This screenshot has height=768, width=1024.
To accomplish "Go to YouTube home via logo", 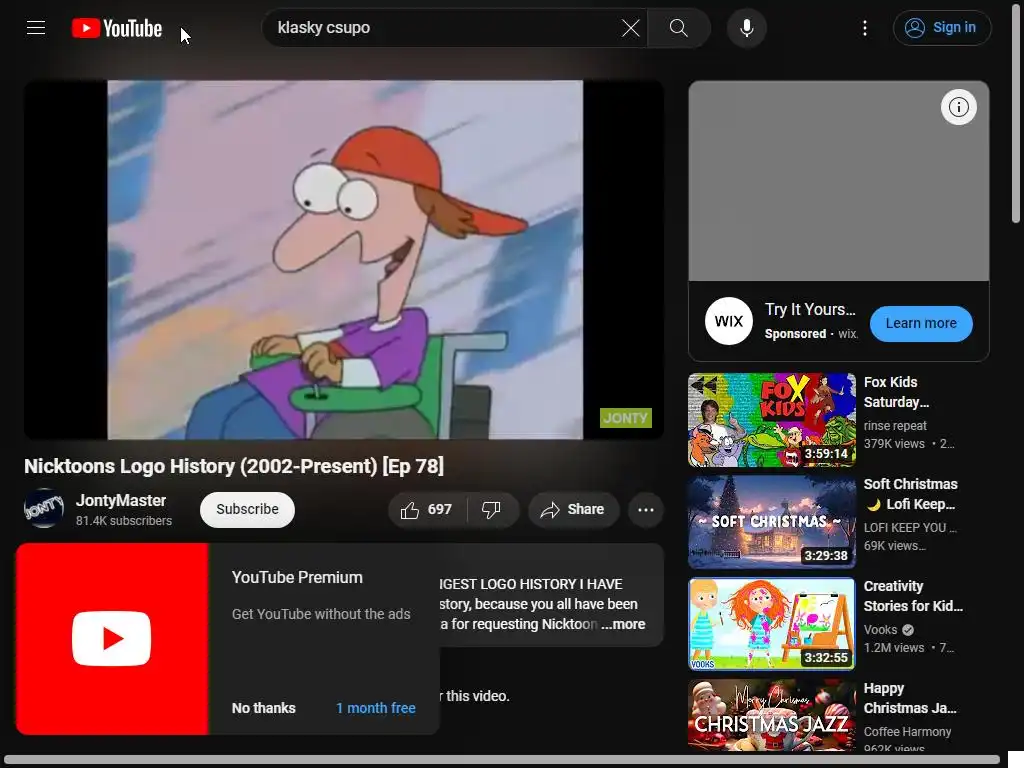I will pyautogui.click(x=117, y=28).
